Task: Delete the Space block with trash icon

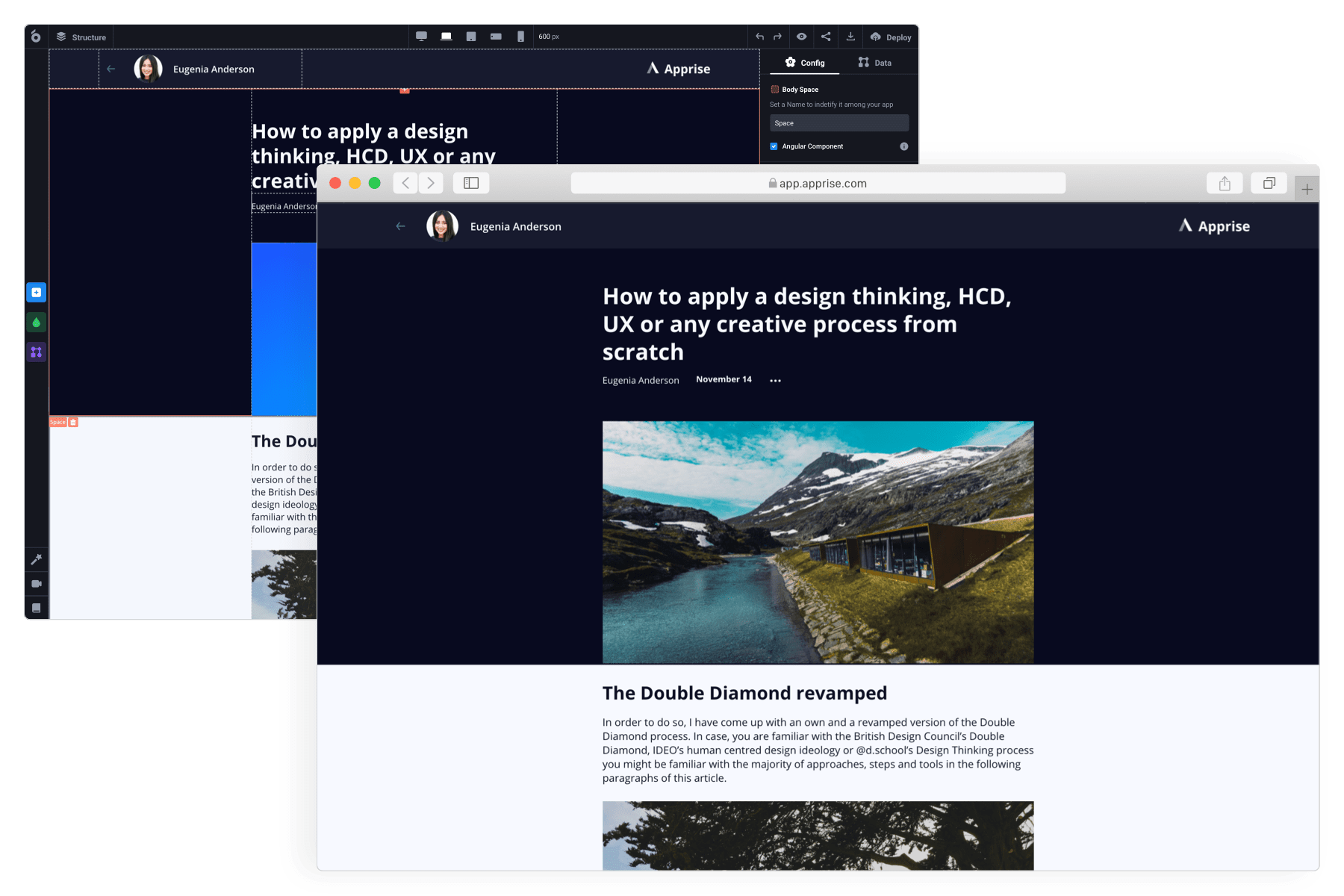Action: 73,423
